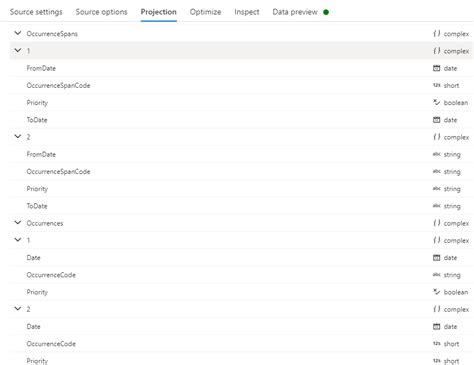Click the date calendar icon for first Occurrences Date

[x=437, y=258]
